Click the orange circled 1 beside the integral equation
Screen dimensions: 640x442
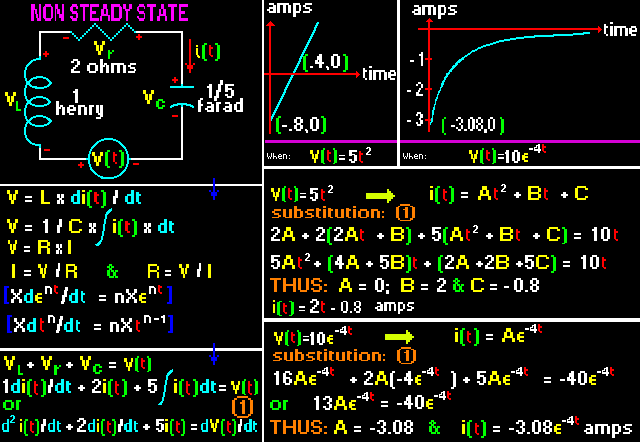click(x=242, y=406)
